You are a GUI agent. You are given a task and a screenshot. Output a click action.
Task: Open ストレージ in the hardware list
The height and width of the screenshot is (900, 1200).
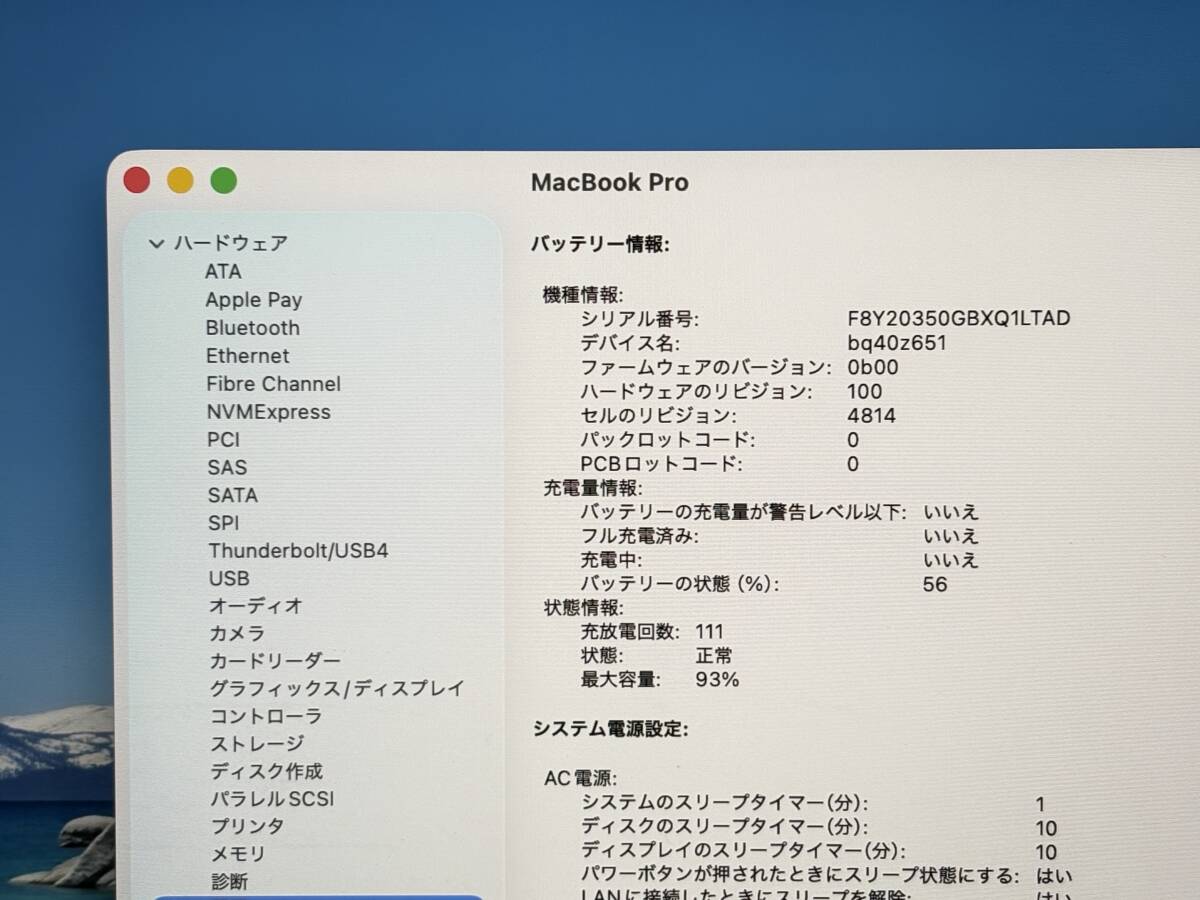pyautogui.click(x=257, y=744)
